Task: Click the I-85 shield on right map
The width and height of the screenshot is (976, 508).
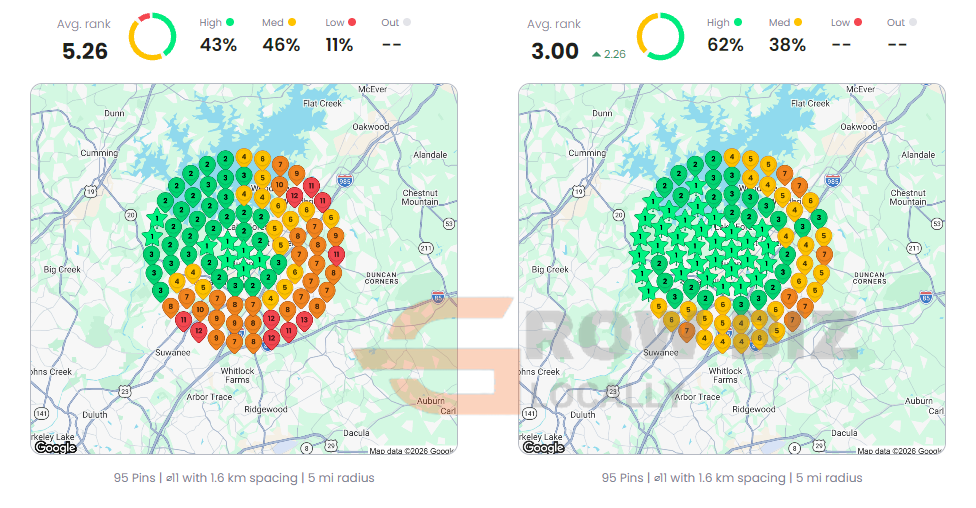Action: pyautogui.click(x=926, y=297)
